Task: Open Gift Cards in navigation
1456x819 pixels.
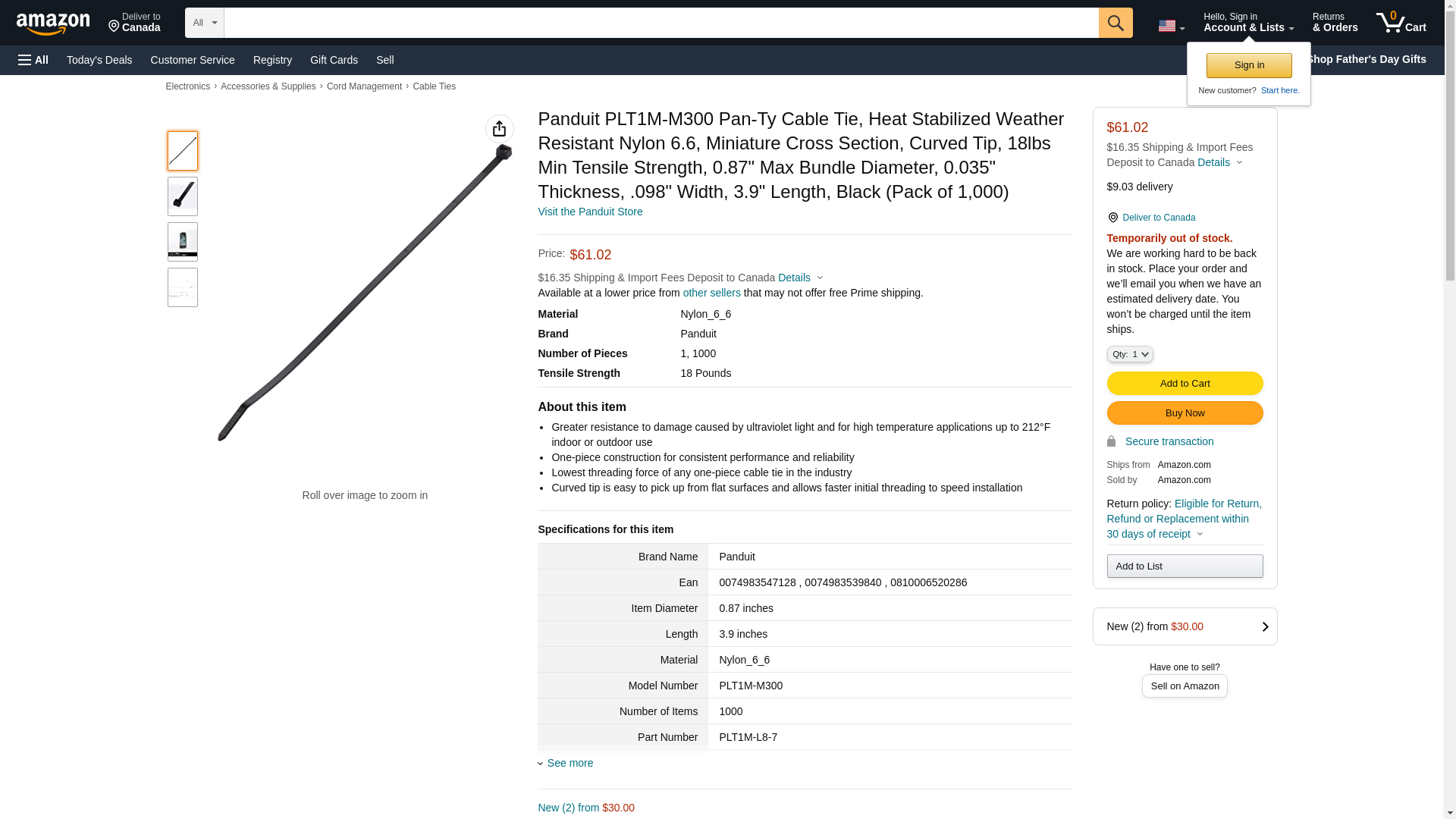Action: (x=334, y=60)
